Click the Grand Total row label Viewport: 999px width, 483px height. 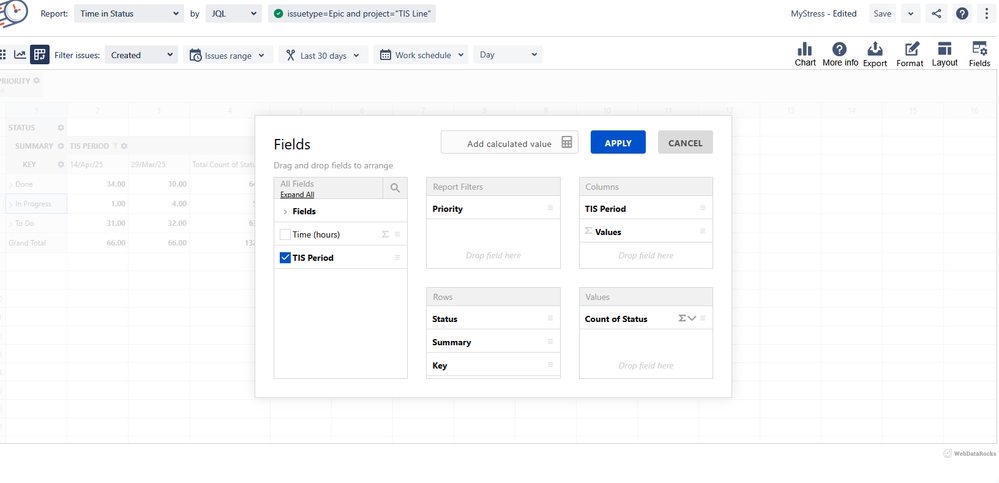click(27, 243)
